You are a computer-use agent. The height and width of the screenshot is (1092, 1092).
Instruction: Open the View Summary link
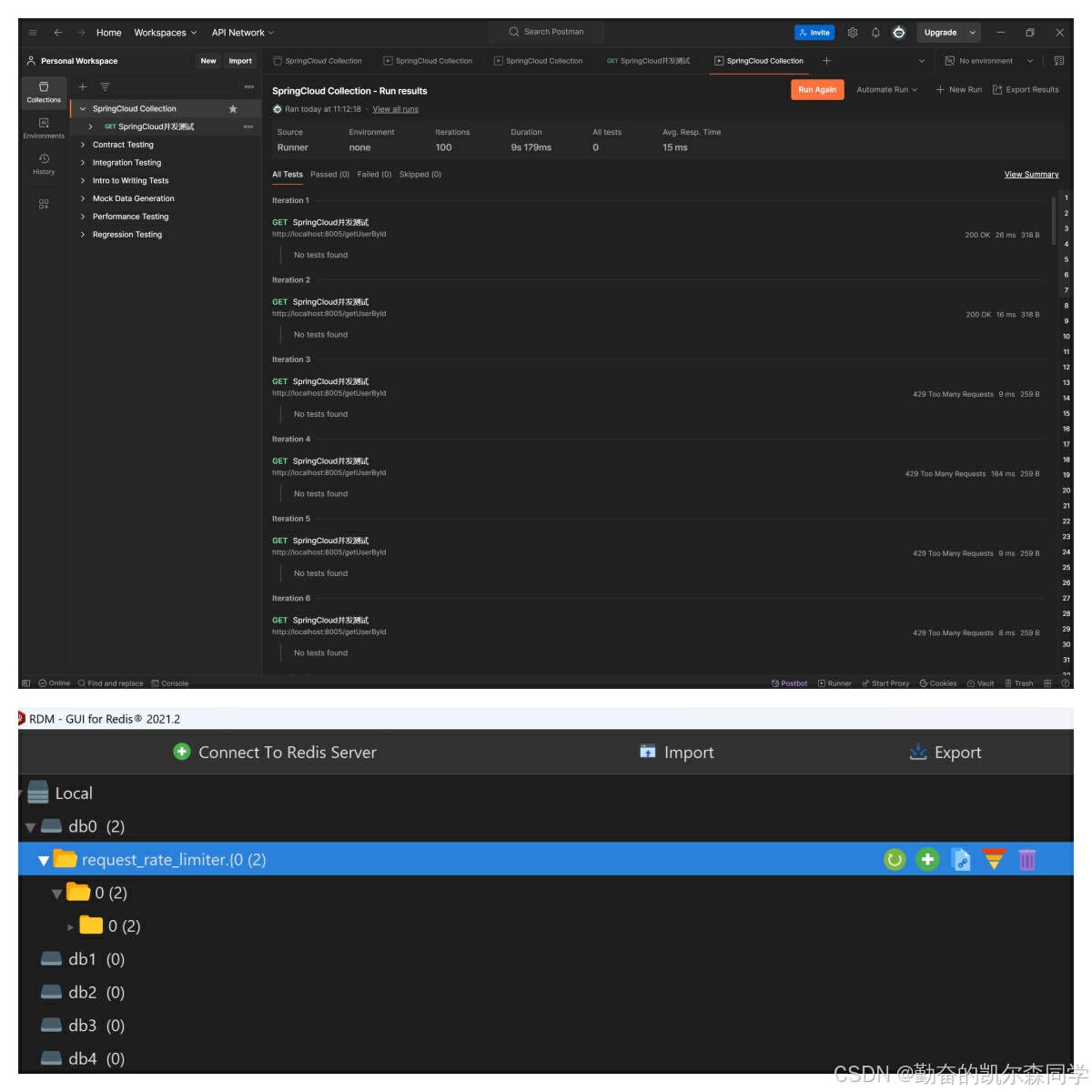click(x=1031, y=175)
